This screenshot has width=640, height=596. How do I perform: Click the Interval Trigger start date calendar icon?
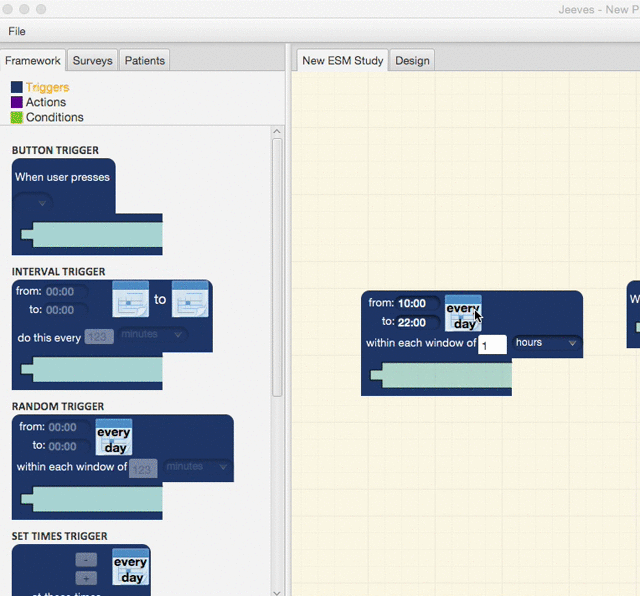tap(131, 299)
